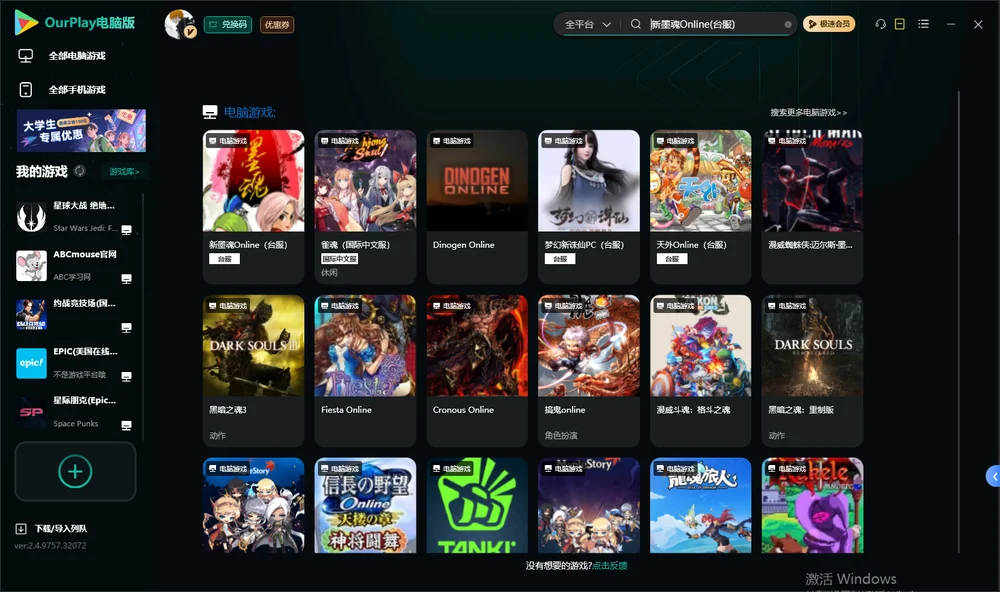Open the 黑暗之魂3 game card

[x=253, y=371]
